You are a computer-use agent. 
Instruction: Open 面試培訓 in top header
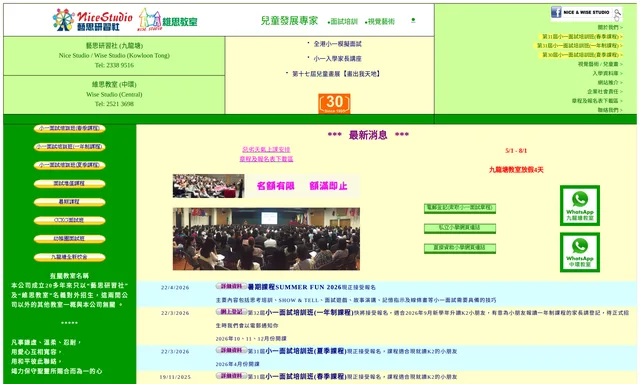click(343, 22)
